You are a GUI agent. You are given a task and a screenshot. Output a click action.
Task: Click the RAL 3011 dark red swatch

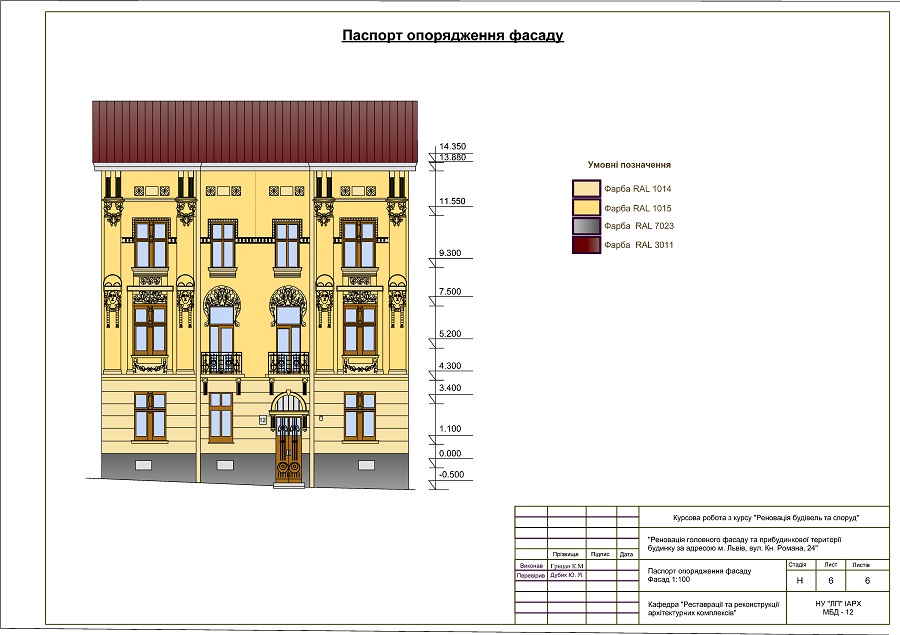(x=586, y=245)
